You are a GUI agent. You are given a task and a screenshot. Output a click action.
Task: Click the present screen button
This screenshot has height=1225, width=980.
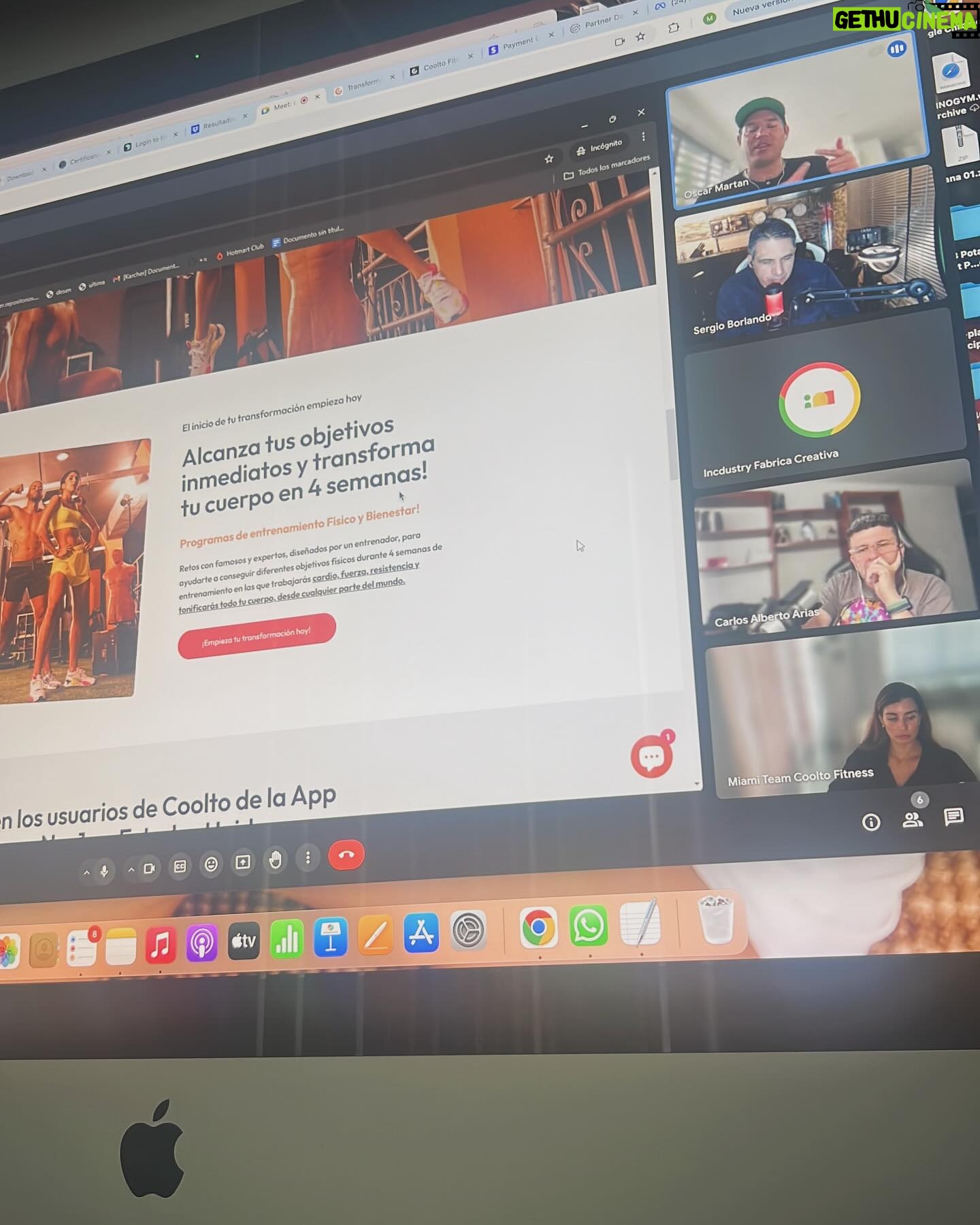[x=243, y=862]
